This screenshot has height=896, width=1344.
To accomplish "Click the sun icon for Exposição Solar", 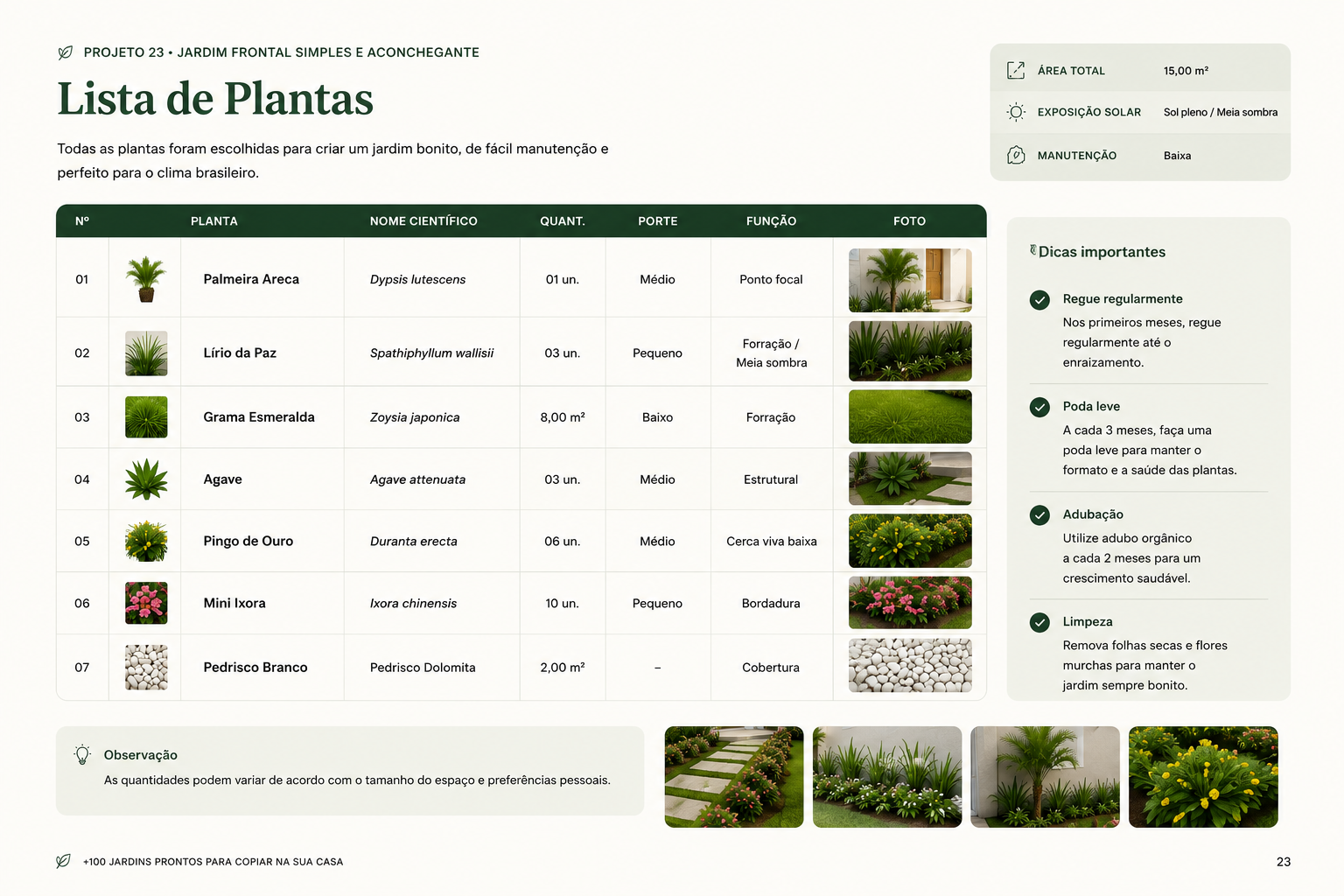I will [x=1016, y=112].
